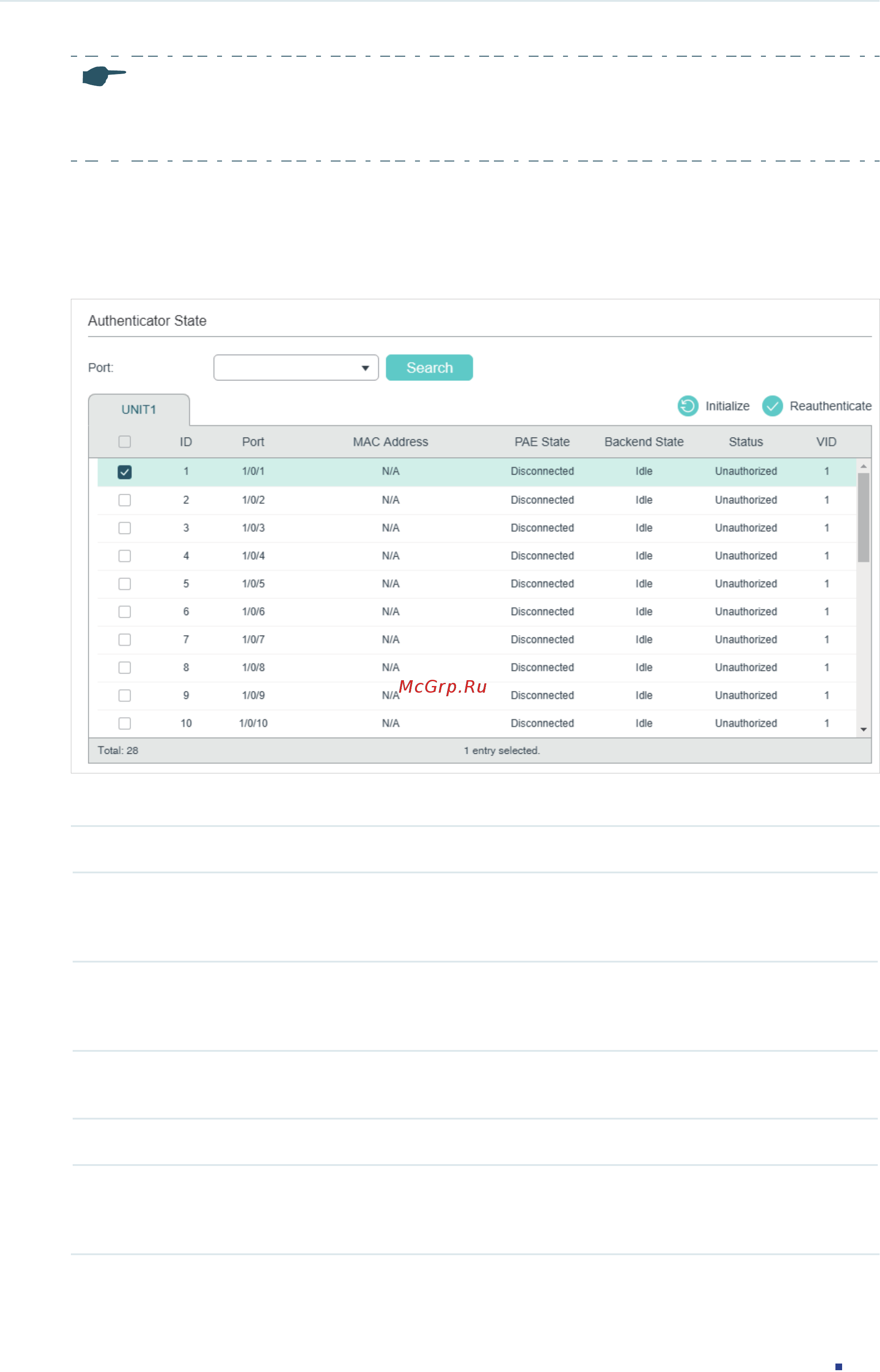Click the 1 entry selected text

[x=502, y=751]
